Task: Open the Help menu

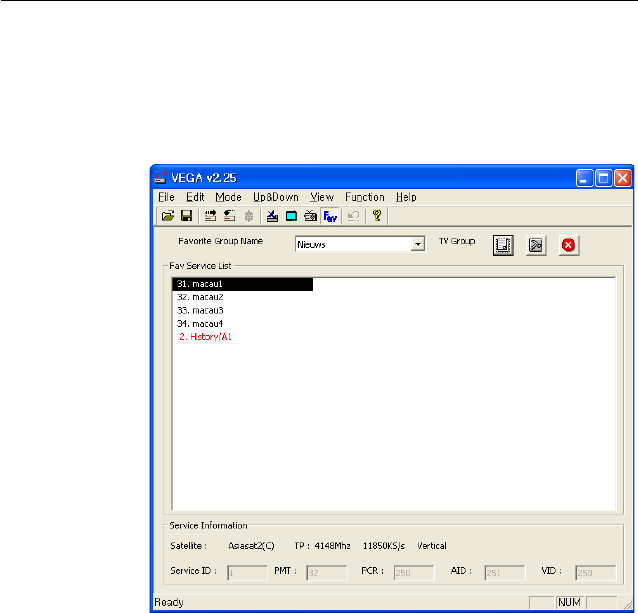Action: point(406,197)
